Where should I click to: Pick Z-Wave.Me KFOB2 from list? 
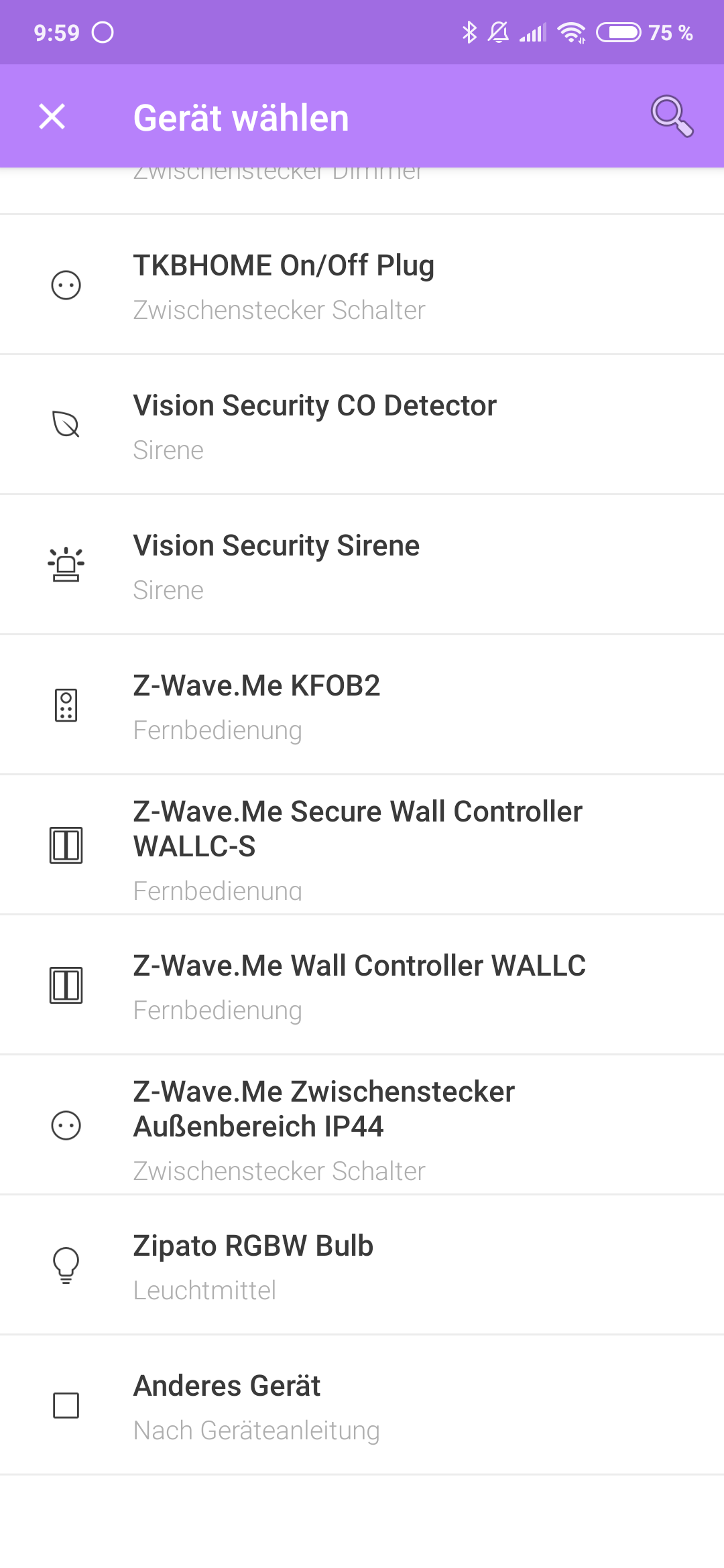[362, 706]
